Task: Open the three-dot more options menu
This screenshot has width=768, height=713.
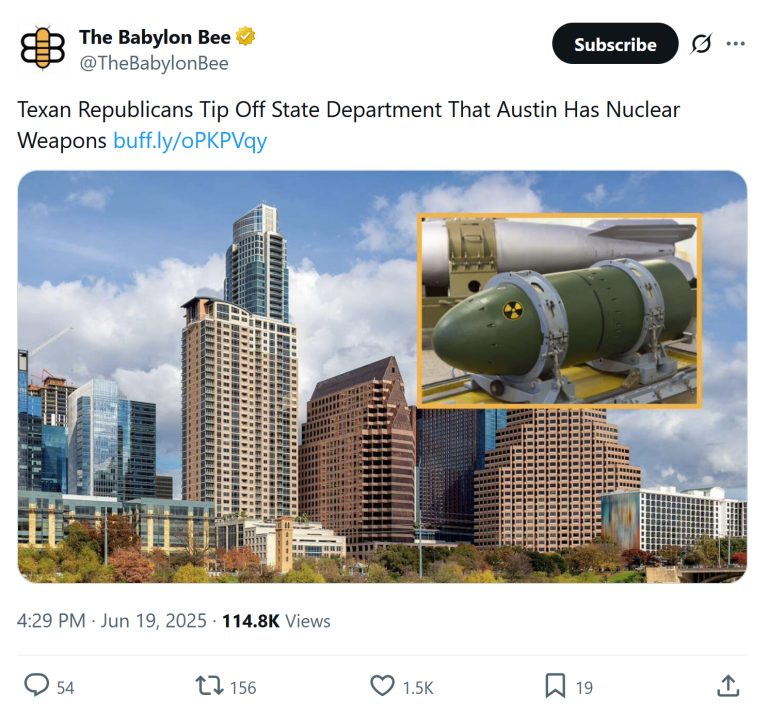Action: (736, 44)
